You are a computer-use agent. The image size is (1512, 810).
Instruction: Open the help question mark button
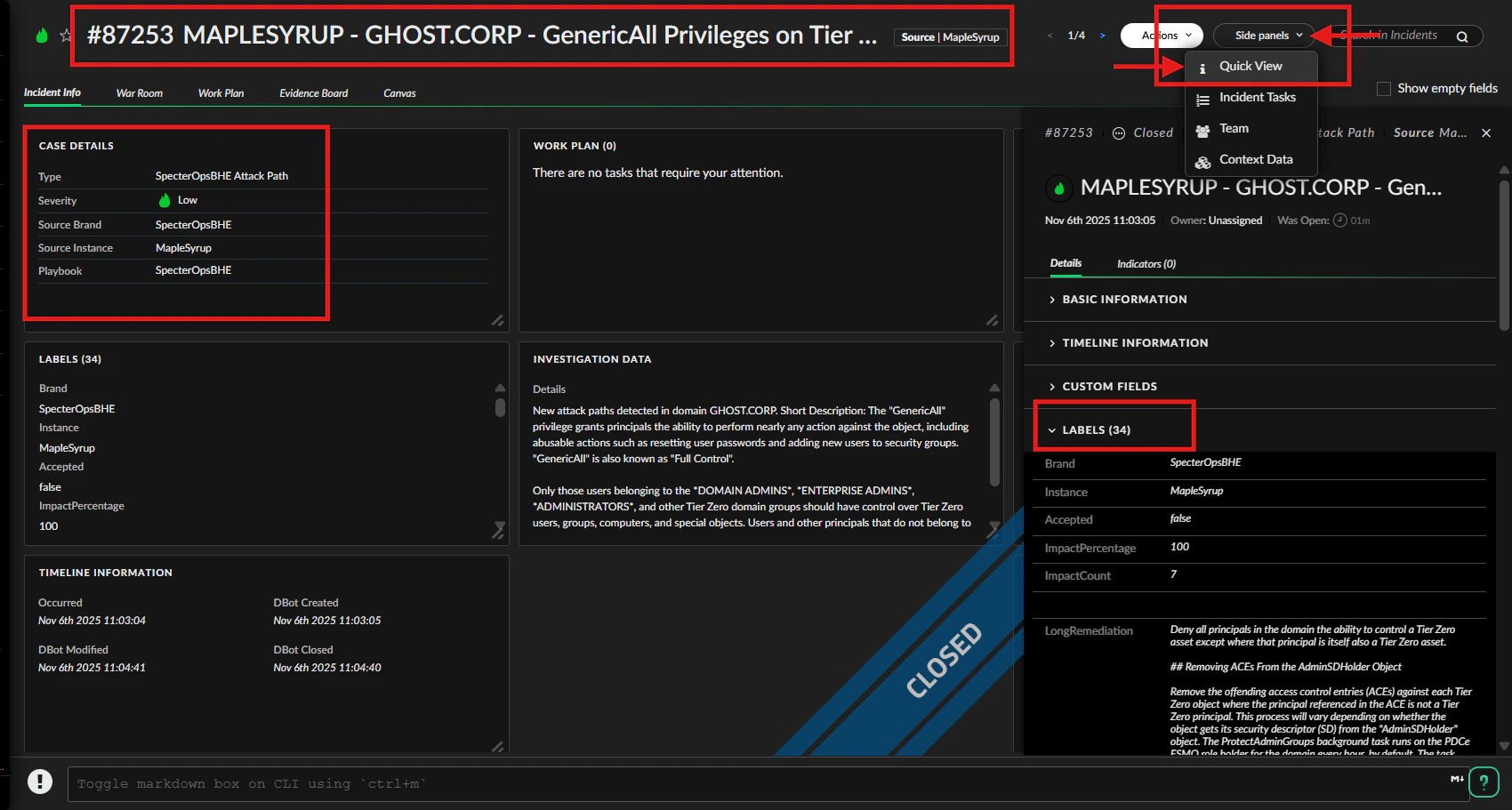(x=1484, y=782)
